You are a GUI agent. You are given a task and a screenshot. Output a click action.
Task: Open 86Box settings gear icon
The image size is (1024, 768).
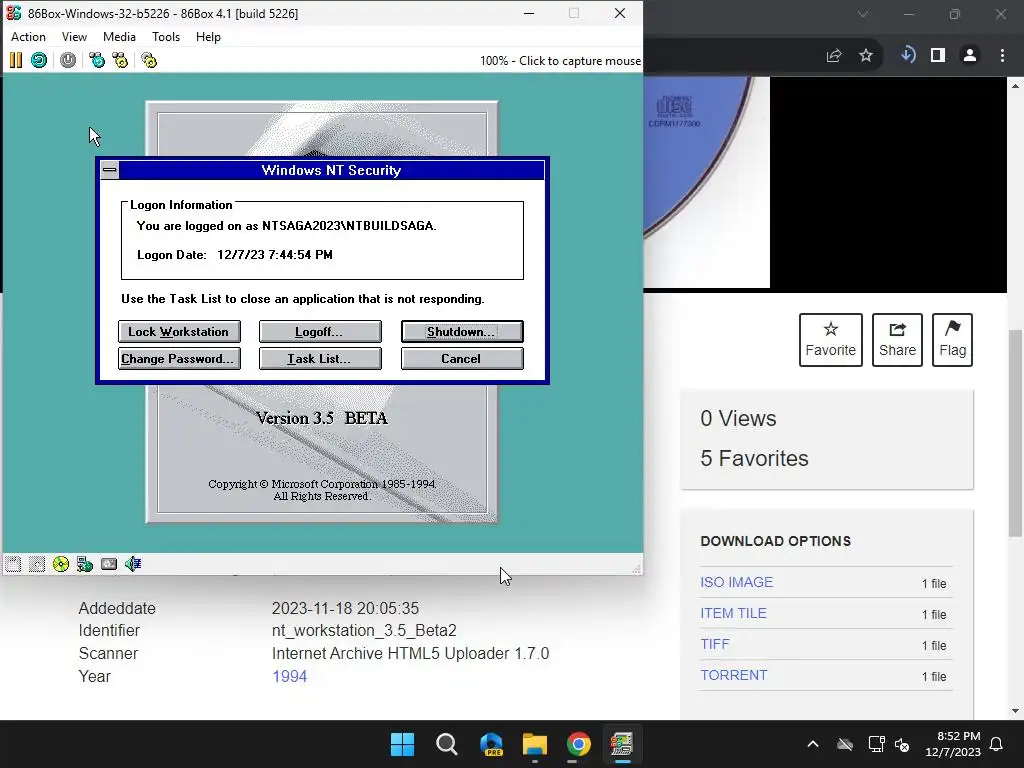coord(149,61)
